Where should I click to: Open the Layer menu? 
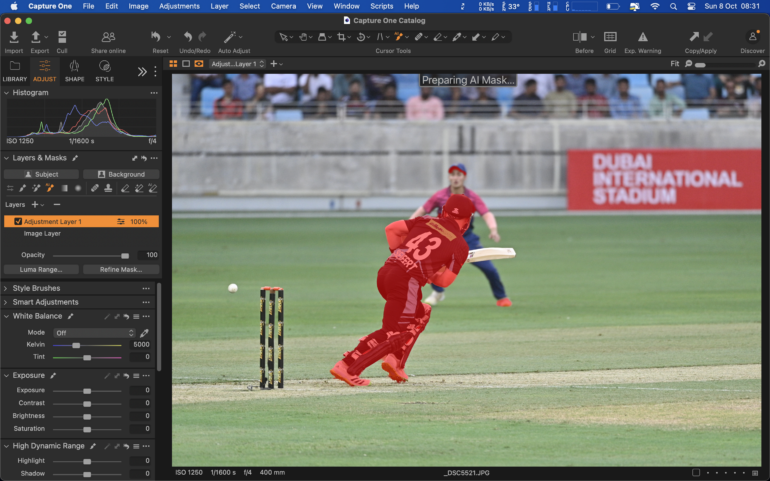pyautogui.click(x=219, y=6)
